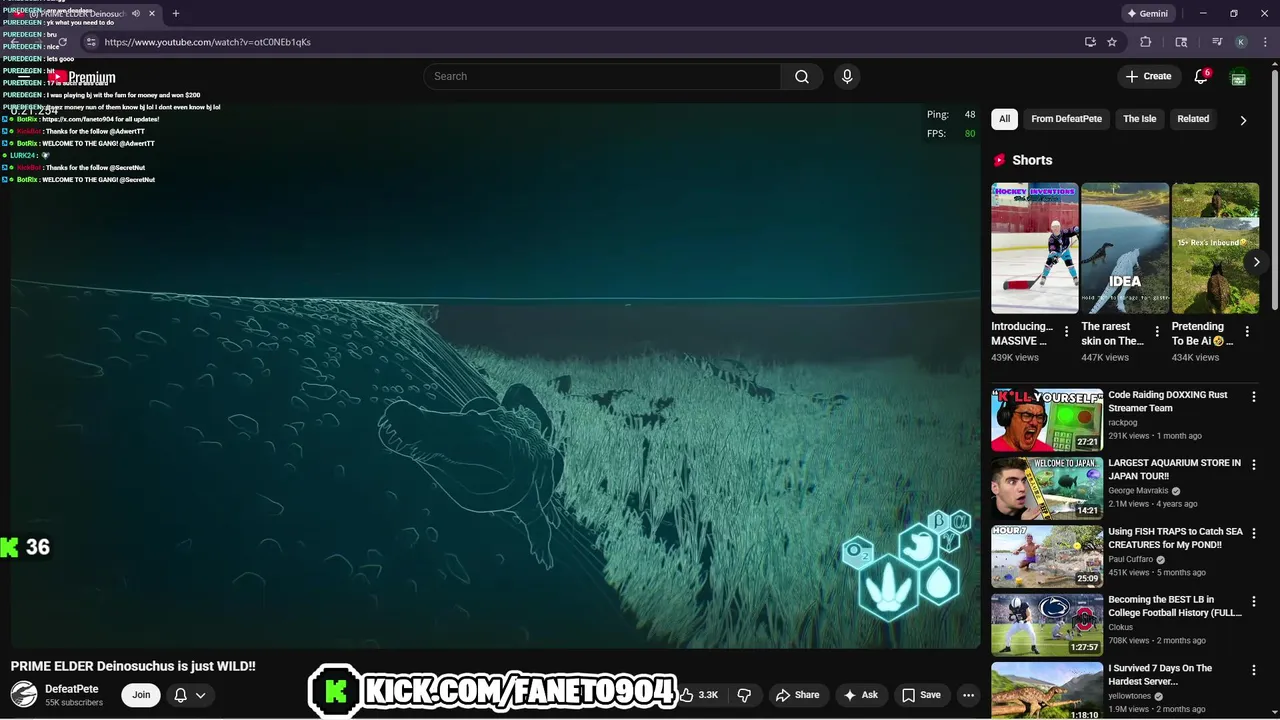Image resolution: width=1280 pixels, height=720 pixels.
Task: Open the Introducing MASSIVE hockey short
Action: (1035, 248)
